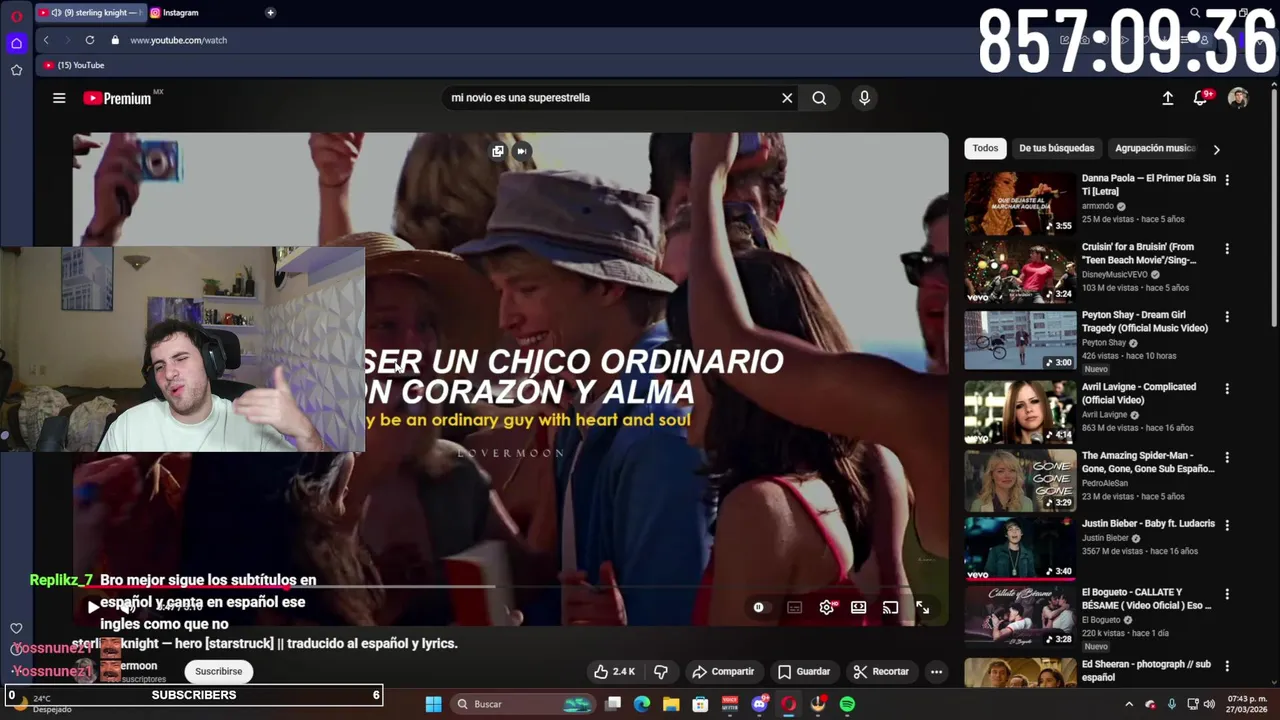Screen dimensions: 1280x720
Task: Open Microsoft Store from the taskbar
Action: 700,704
